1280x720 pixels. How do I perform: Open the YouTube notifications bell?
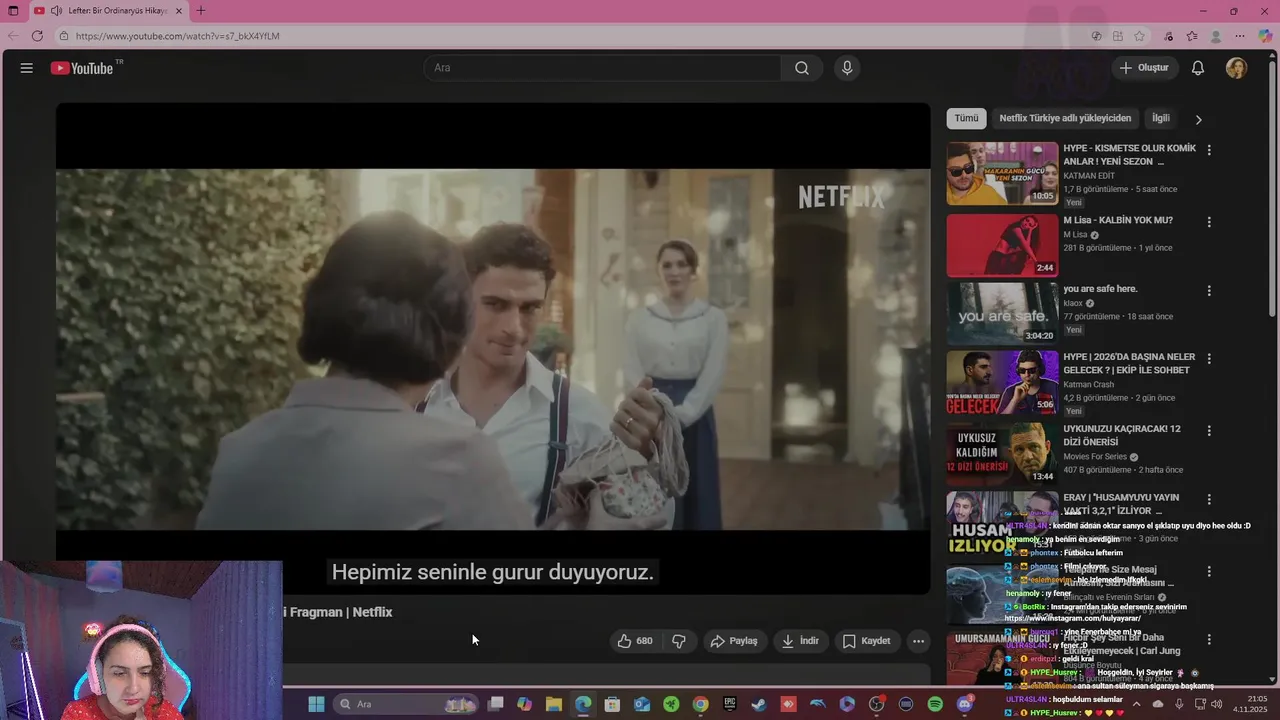(x=1198, y=68)
